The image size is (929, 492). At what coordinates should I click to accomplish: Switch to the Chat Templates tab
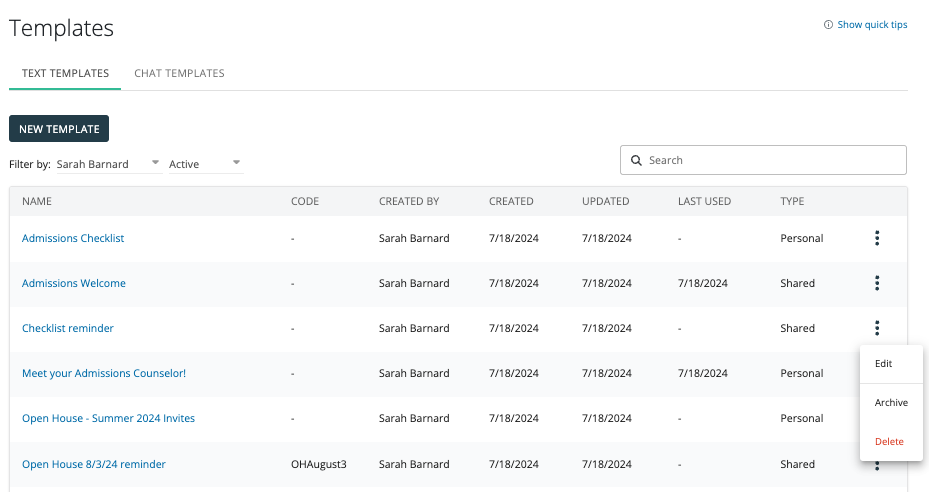(179, 73)
